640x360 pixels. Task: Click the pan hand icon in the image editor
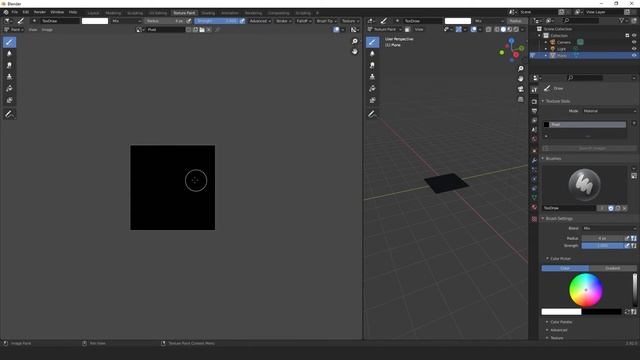click(x=355, y=51)
